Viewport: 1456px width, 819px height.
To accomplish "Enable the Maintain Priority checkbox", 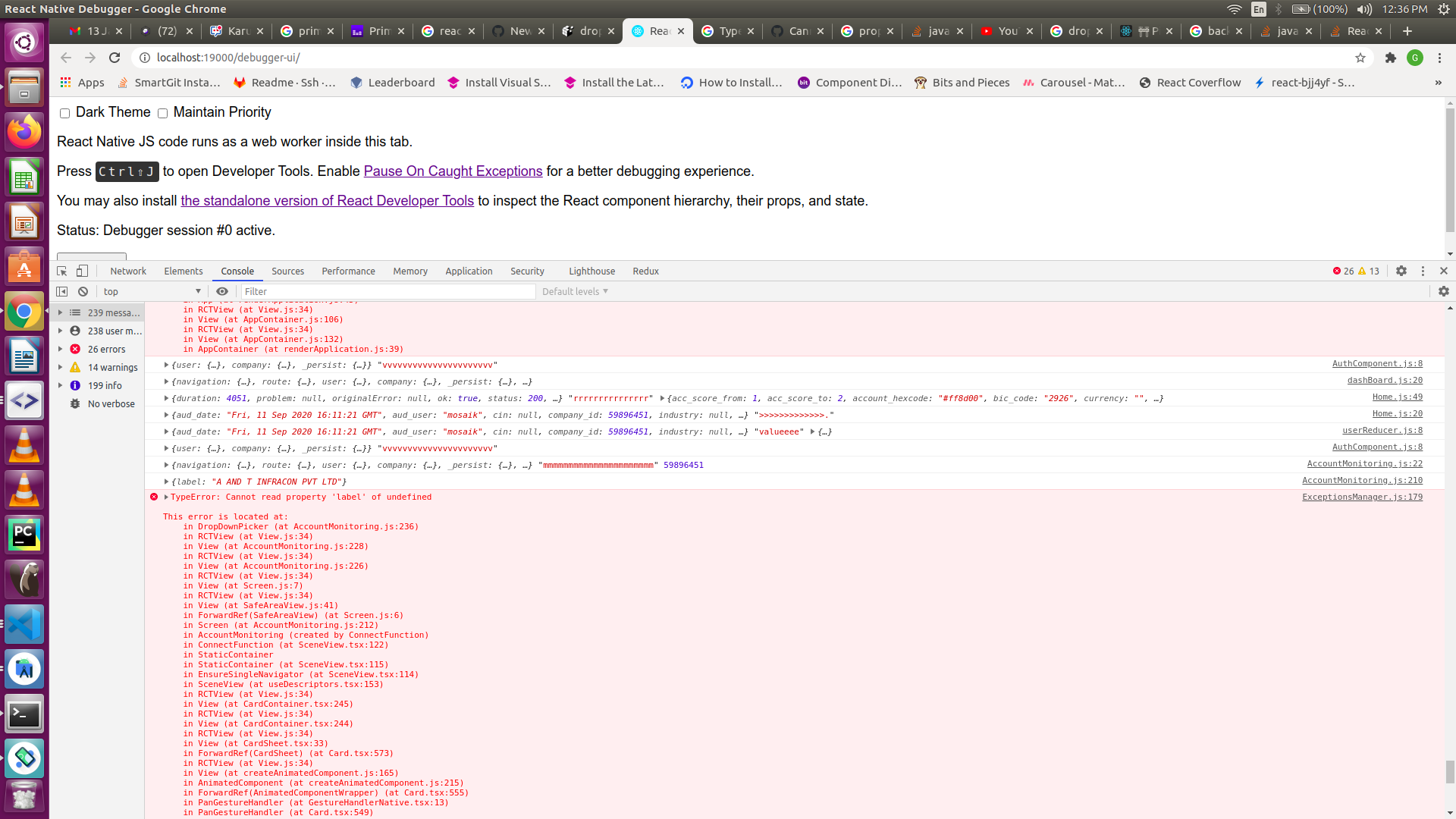I will 163,112.
